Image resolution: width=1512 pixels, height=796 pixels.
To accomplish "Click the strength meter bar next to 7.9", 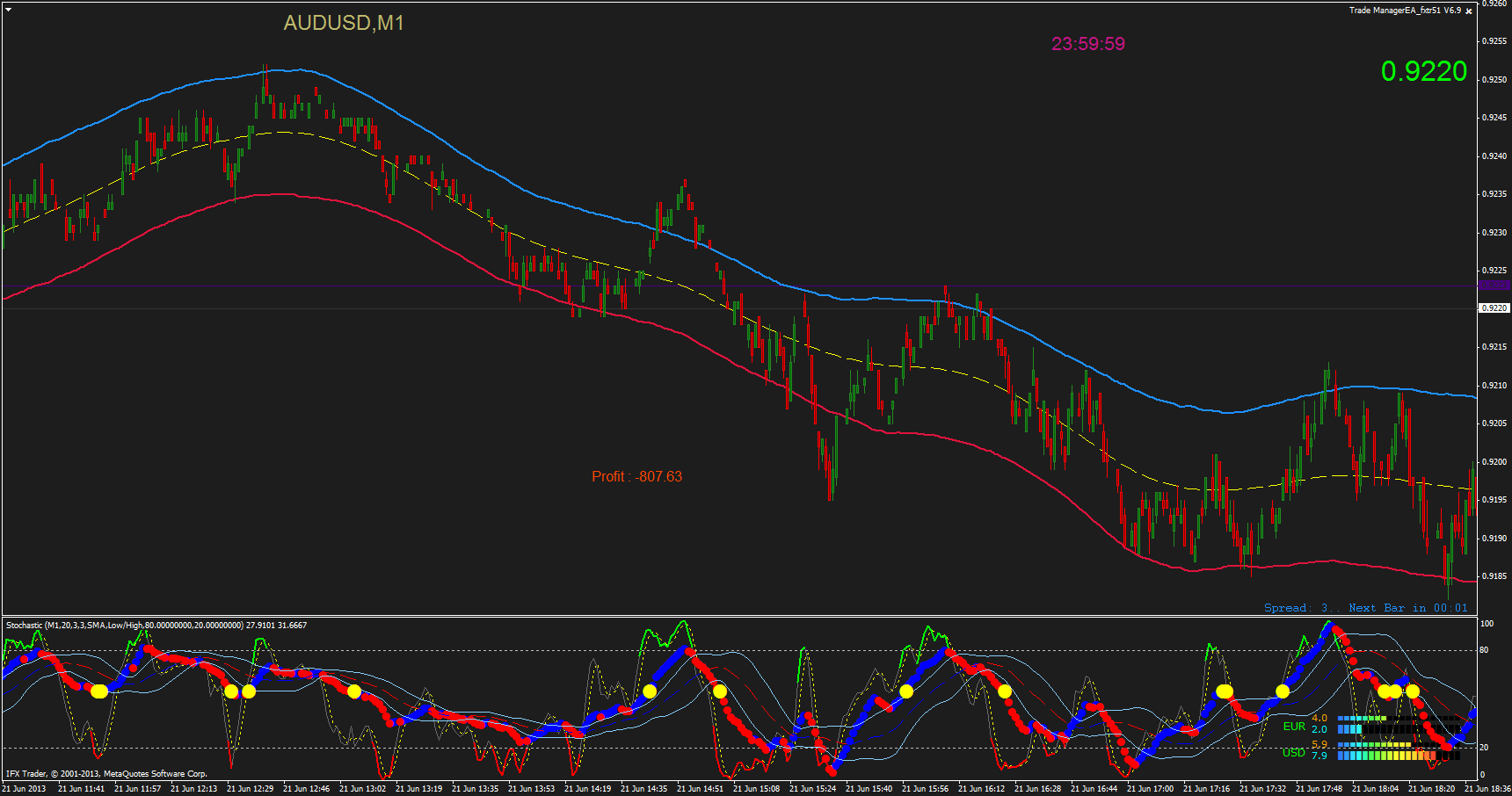I will (1399, 756).
